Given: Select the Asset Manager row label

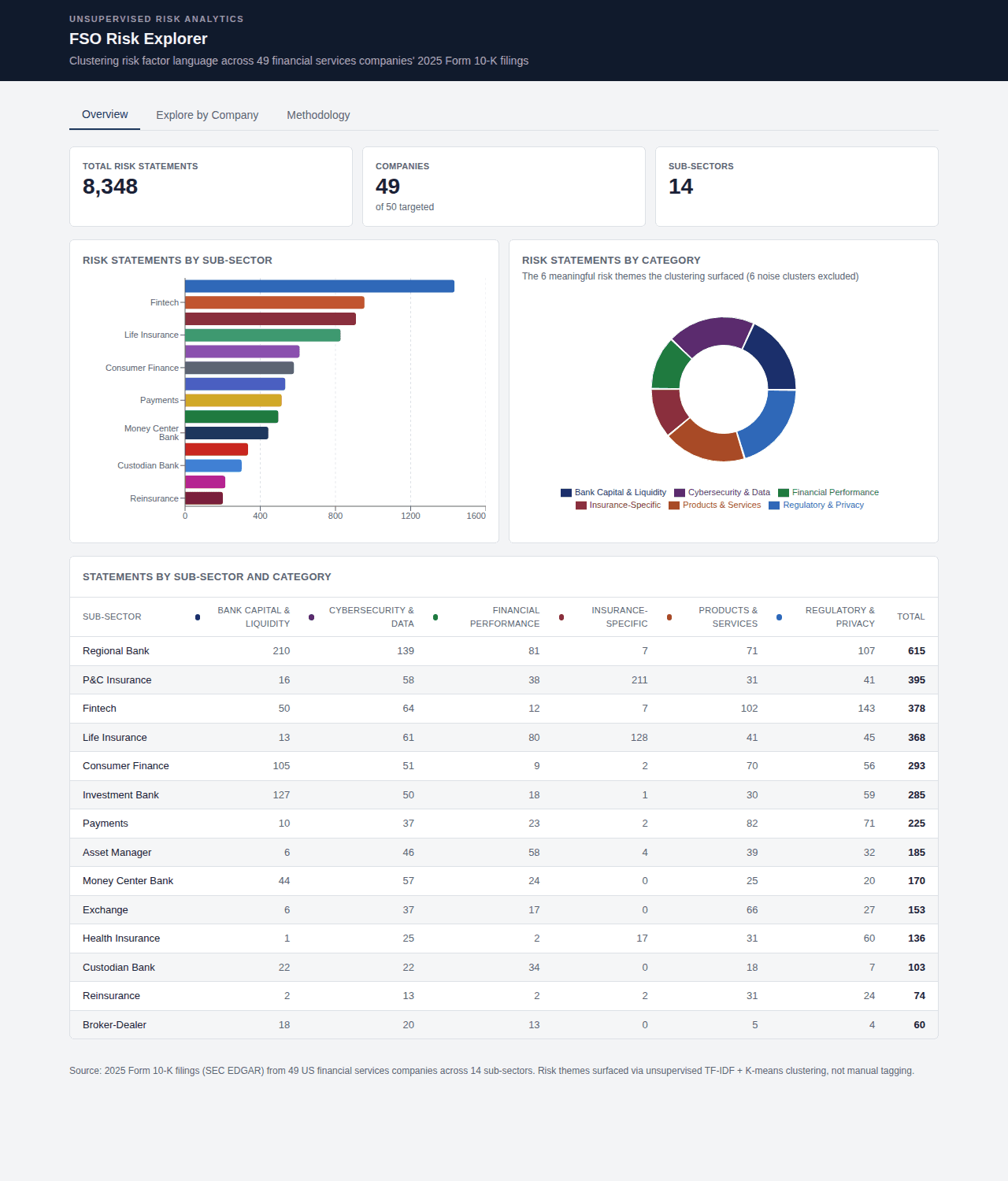Looking at the screenshot, I should click(117, 853).
